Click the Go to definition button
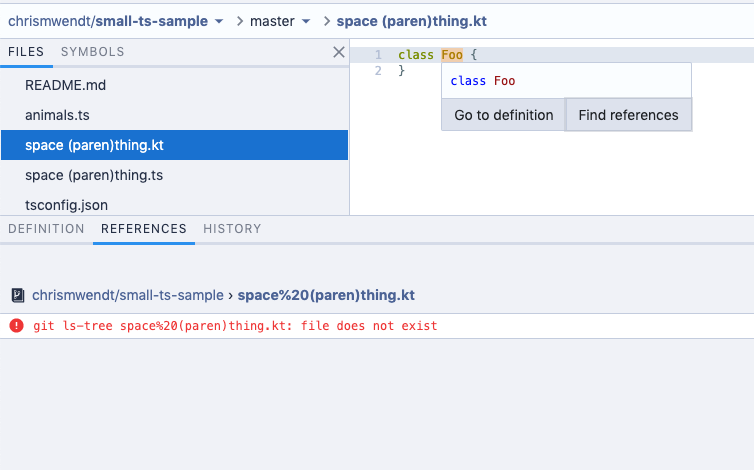Image resolution: width=754 pixels, height=470 pixels. pyautogui.click(x=503, y=115)
